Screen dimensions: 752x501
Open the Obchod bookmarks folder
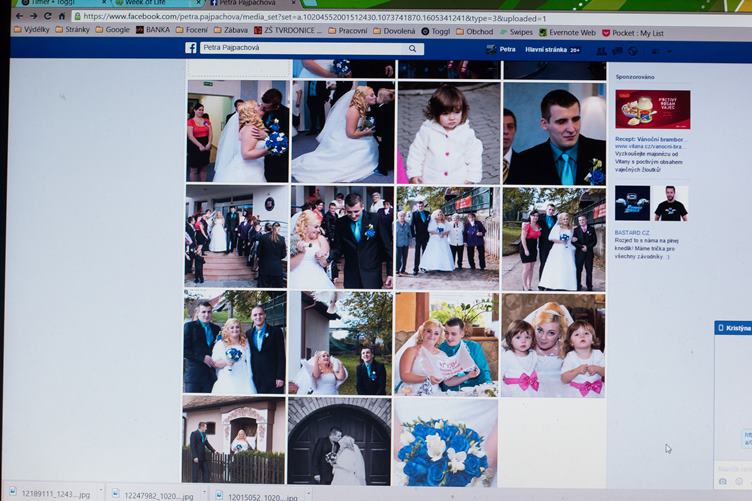474,32
